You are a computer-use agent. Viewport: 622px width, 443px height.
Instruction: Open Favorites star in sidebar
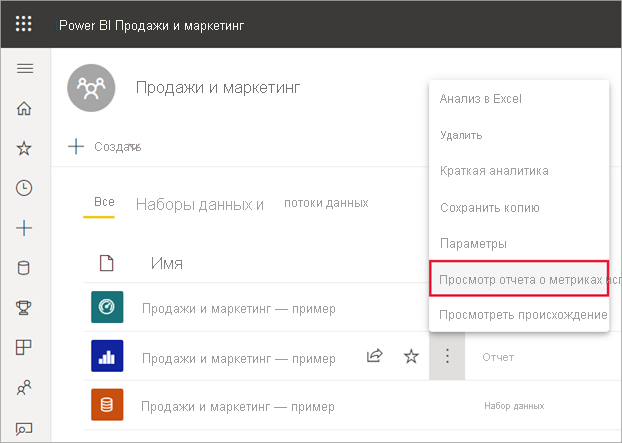[x=25, y=148]
